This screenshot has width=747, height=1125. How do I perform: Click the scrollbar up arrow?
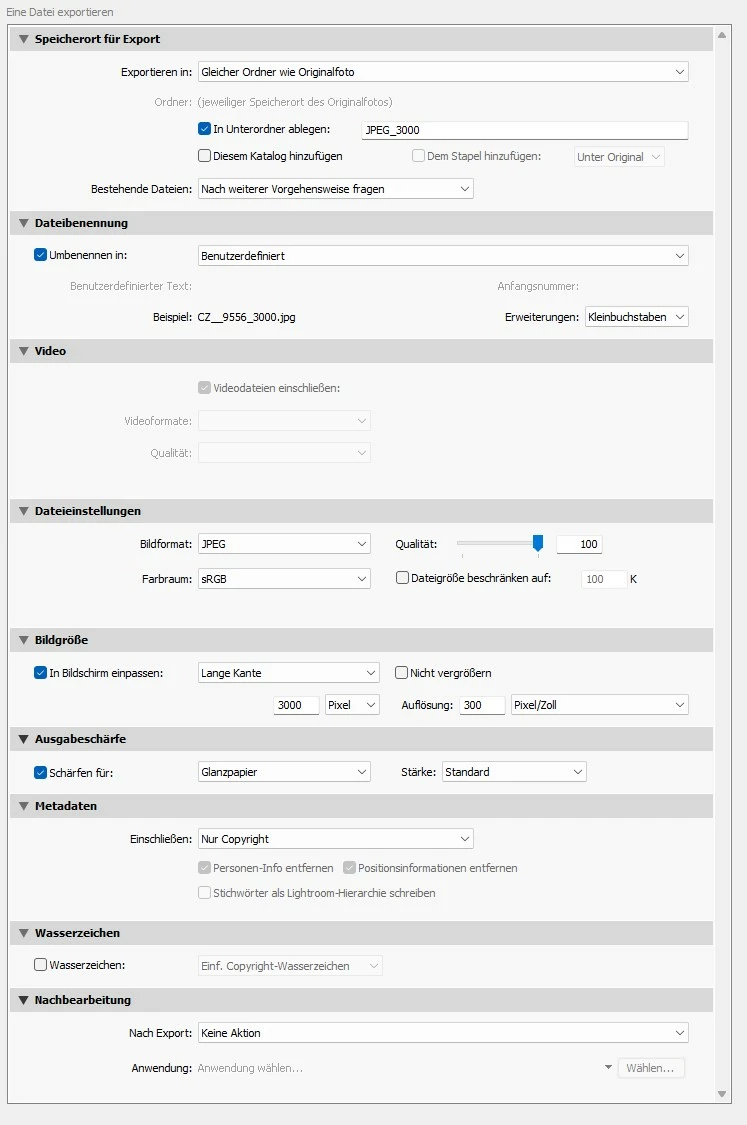coord(722,34)
